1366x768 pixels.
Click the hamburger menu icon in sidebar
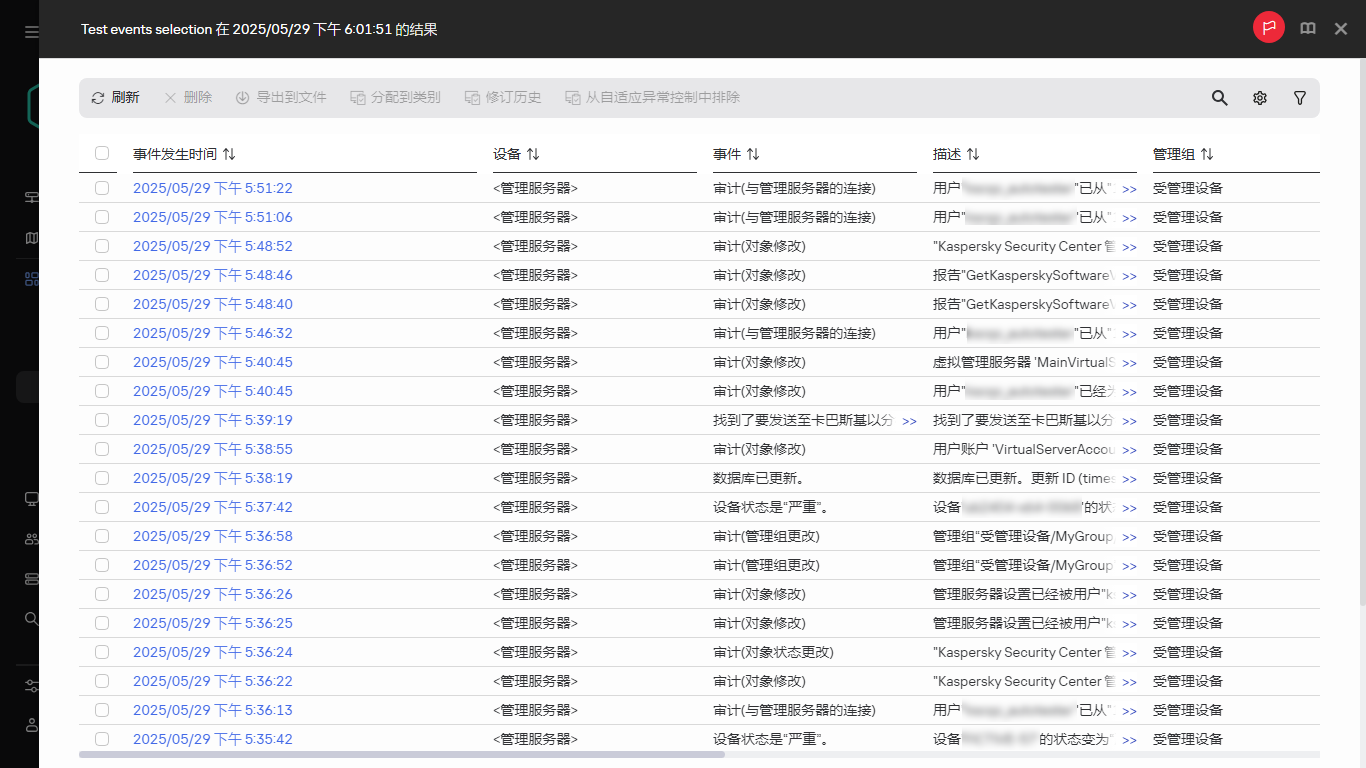(32, 32)
